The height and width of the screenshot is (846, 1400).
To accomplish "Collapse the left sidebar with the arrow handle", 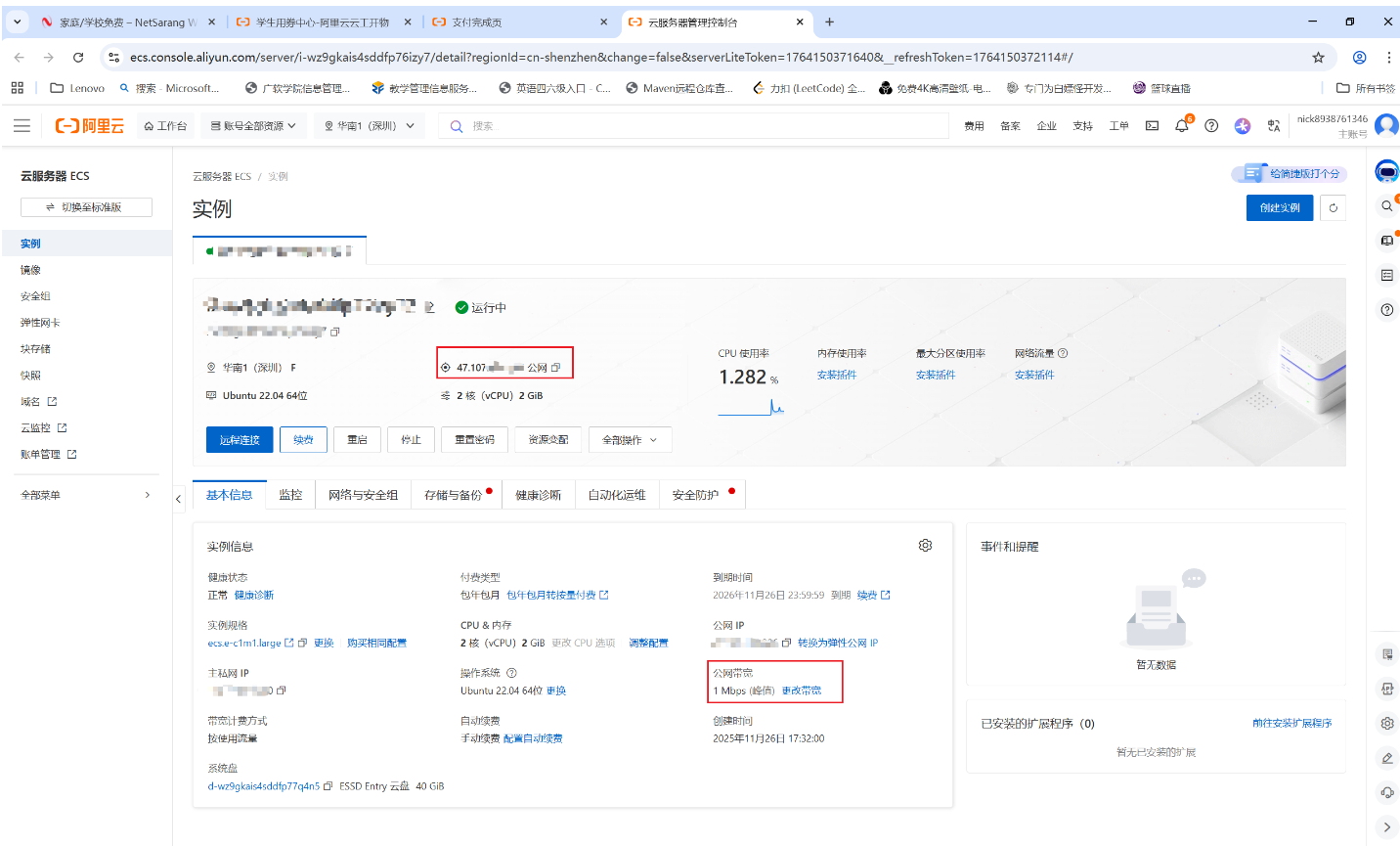I will coord(178,499).
